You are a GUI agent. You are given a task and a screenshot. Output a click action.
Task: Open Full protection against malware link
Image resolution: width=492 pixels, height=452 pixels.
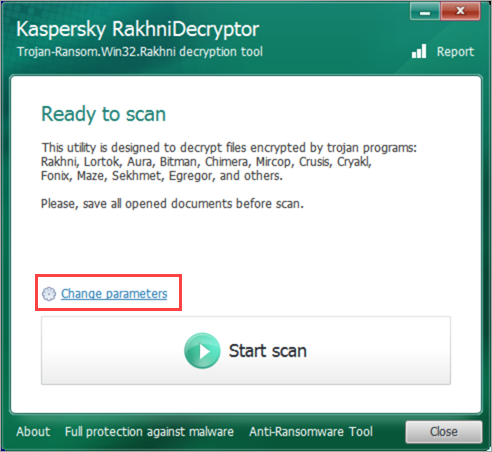pos(149,432)
